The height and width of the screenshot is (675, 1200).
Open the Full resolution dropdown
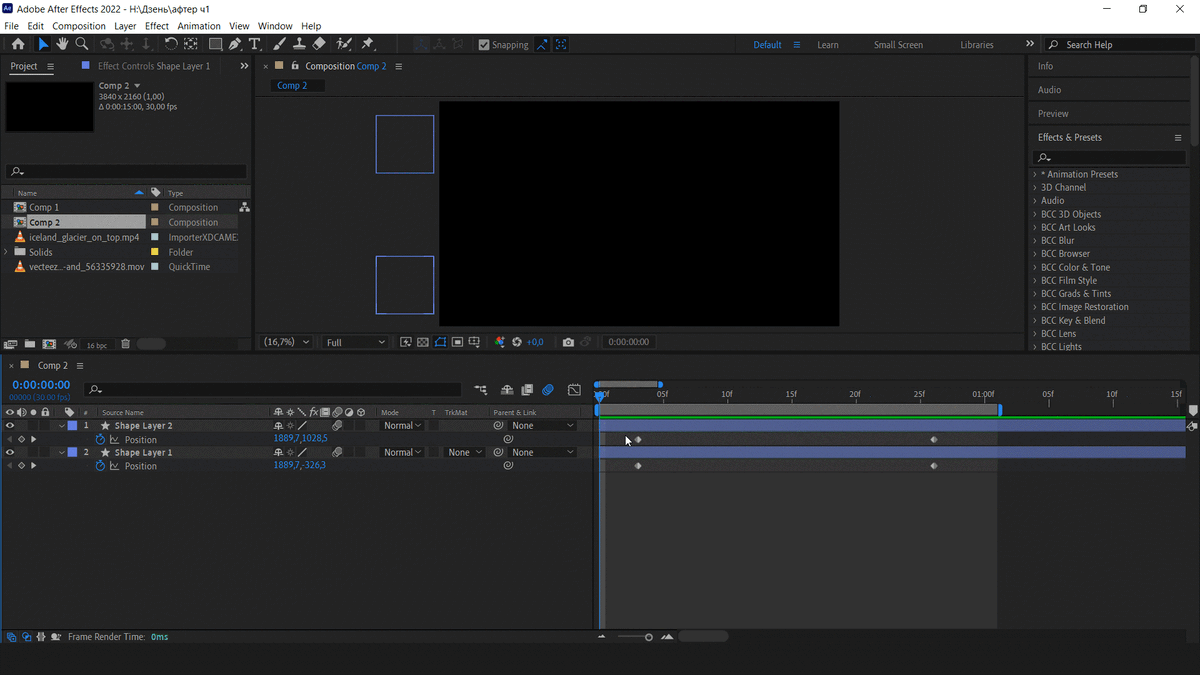(355, 342)
